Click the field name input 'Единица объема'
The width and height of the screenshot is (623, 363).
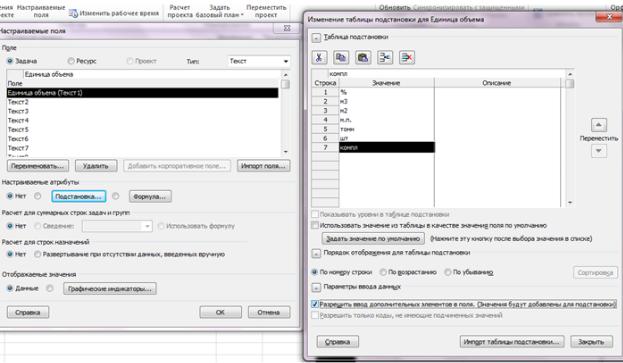pos(152,74)
